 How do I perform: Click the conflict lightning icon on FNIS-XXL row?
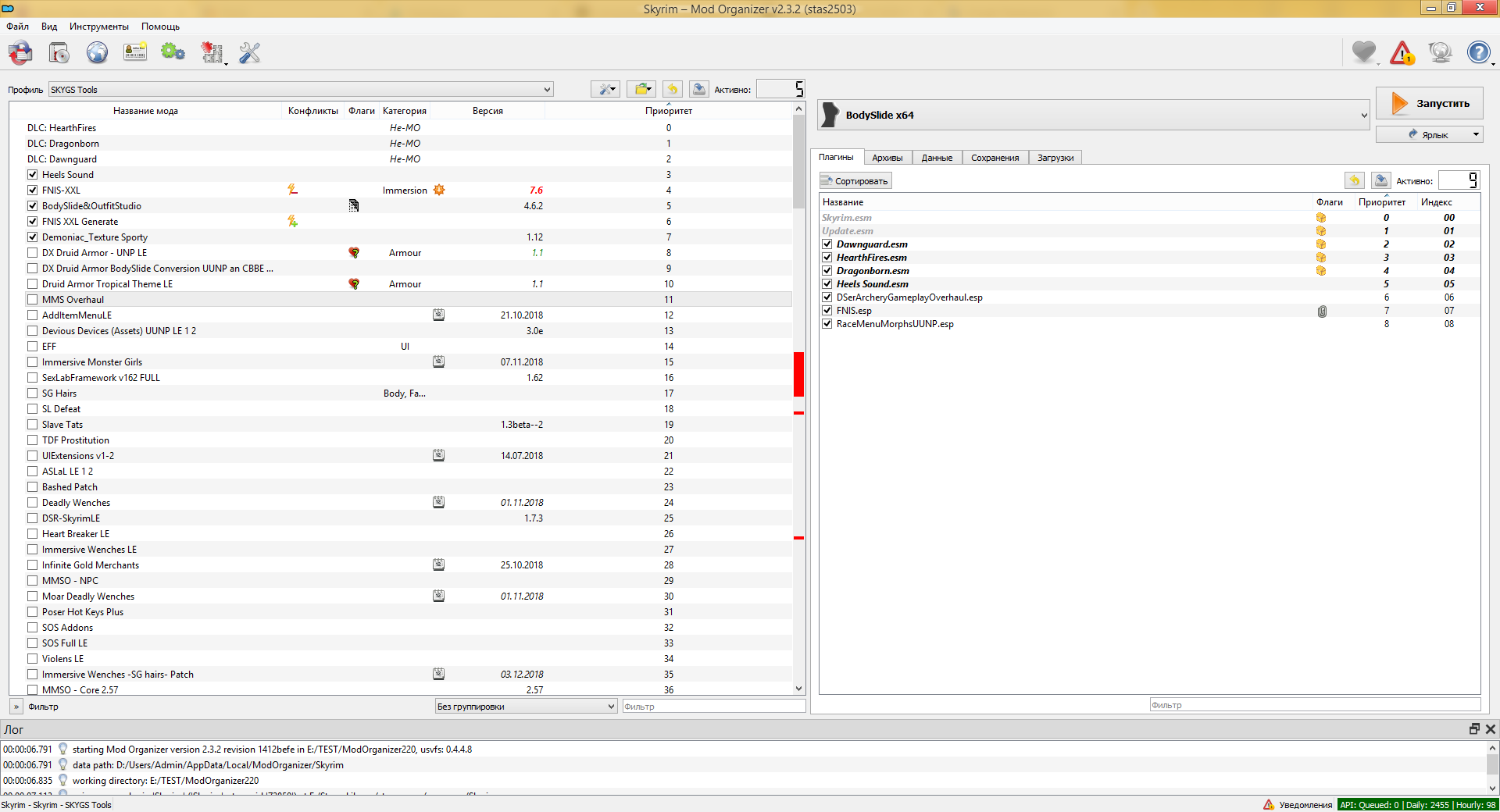click(292, 190)
